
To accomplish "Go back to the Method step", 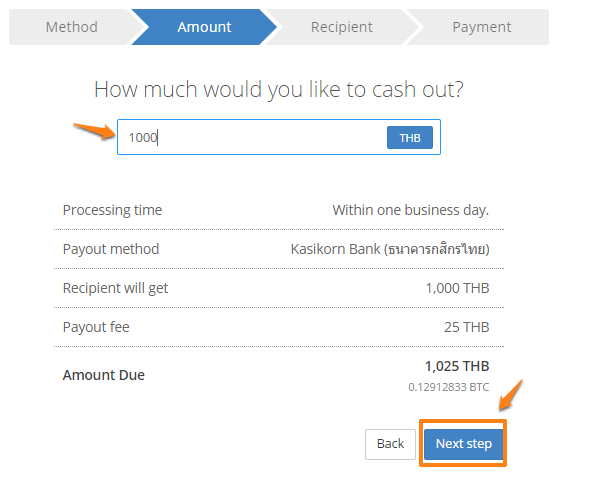I will tap(71, 27).
